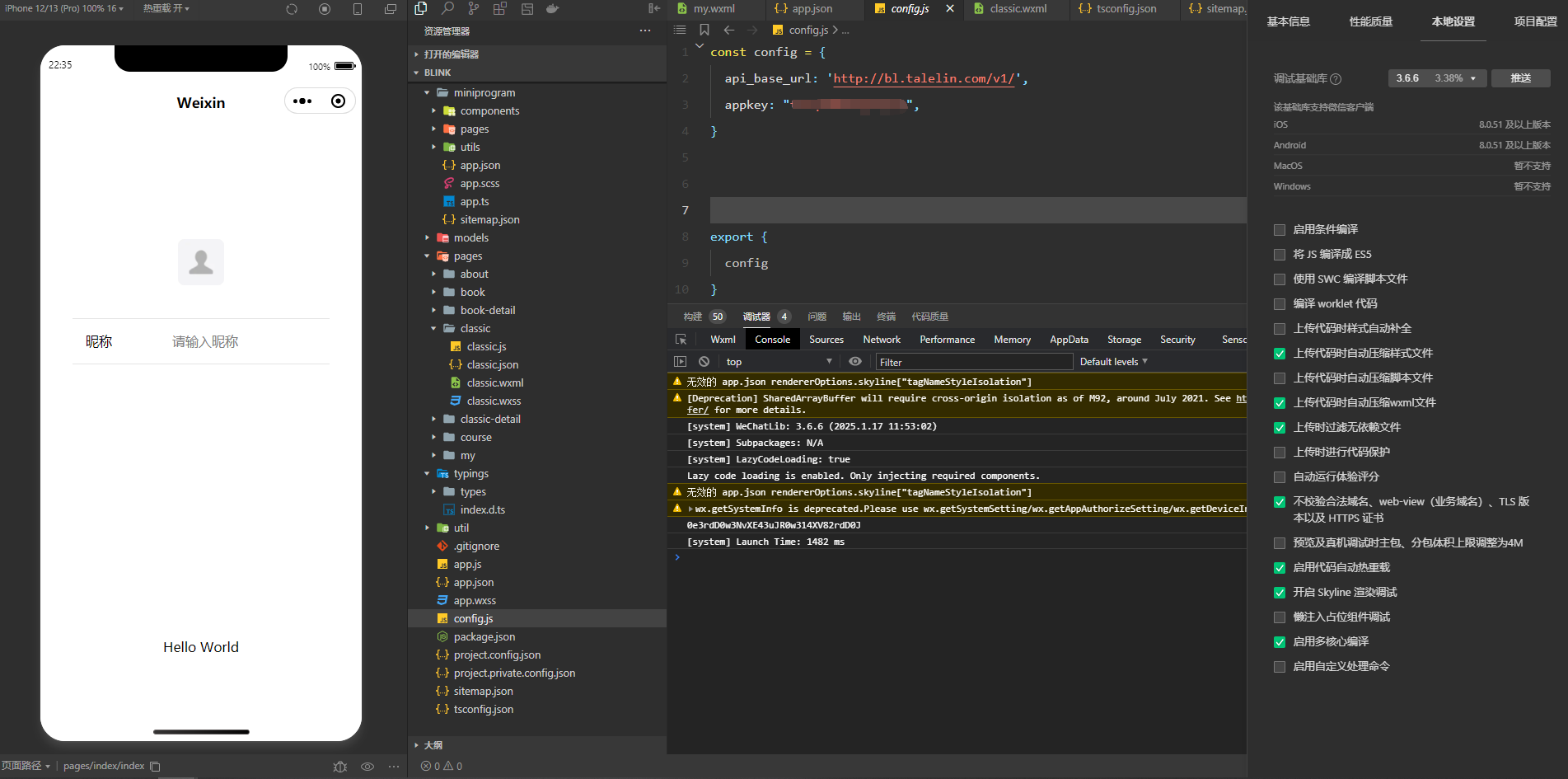Image resolution: width=1568 pixels, height=779 pixels.
Task: Open the iPhone 12/13 device dropdown
Action: click(64, 8)
